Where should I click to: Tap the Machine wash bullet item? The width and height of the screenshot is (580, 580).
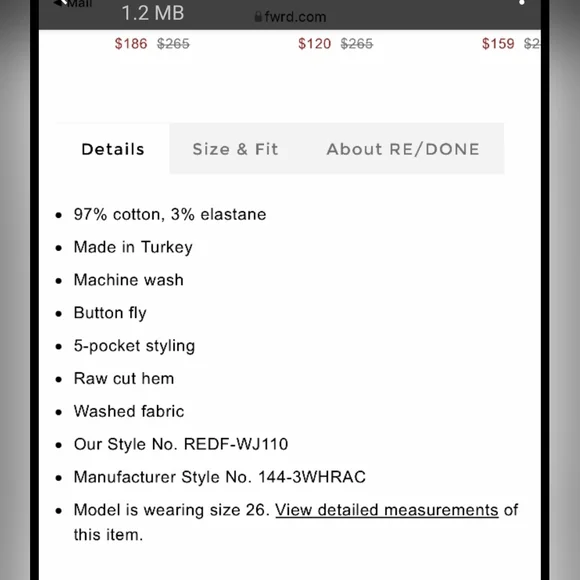(x=128, y=280)
